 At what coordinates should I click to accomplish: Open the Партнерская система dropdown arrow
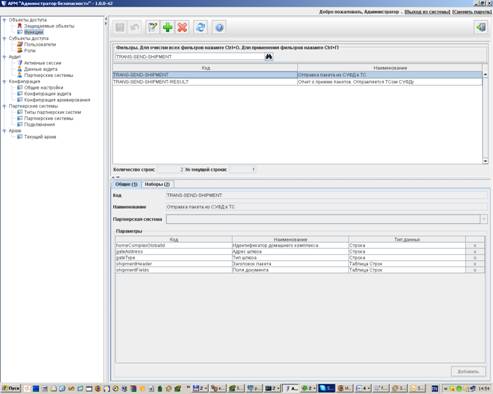[x=483, y=219]
